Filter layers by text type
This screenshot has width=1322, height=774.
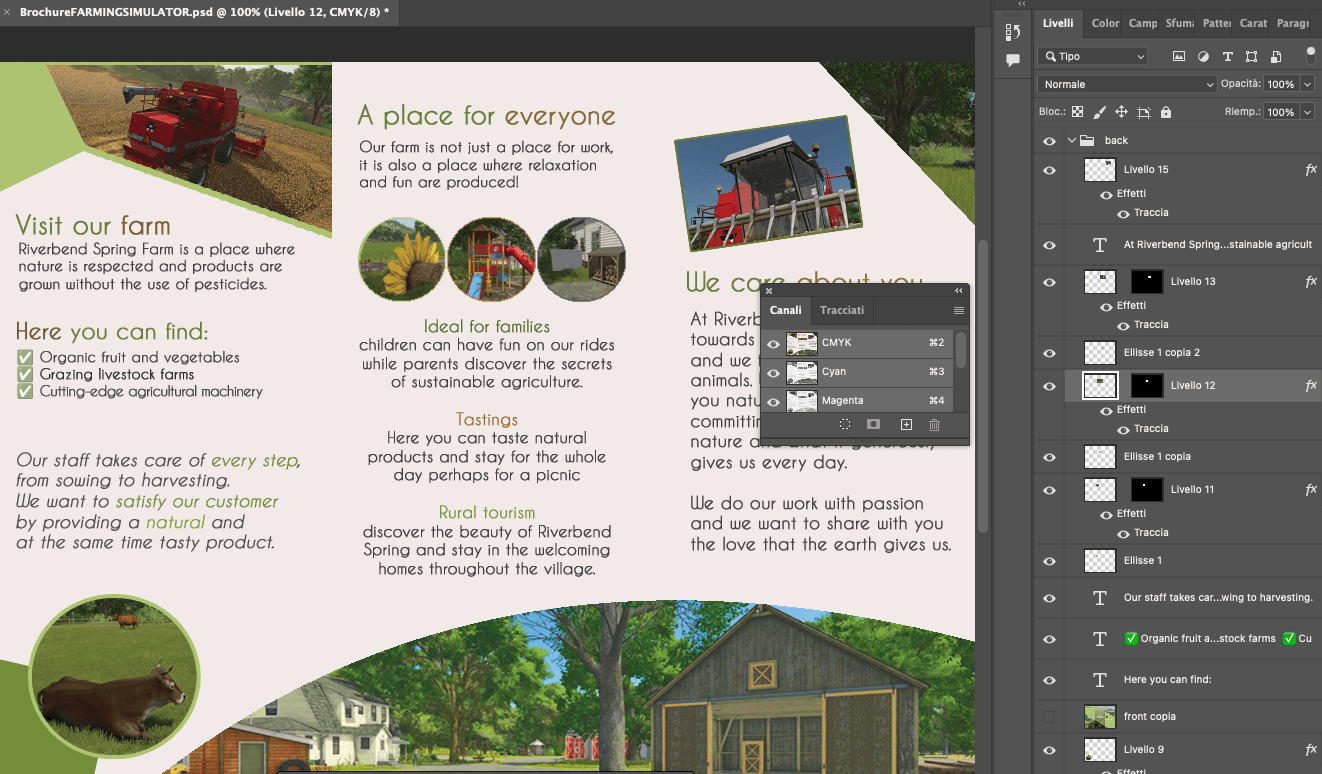coord(1227,57)
